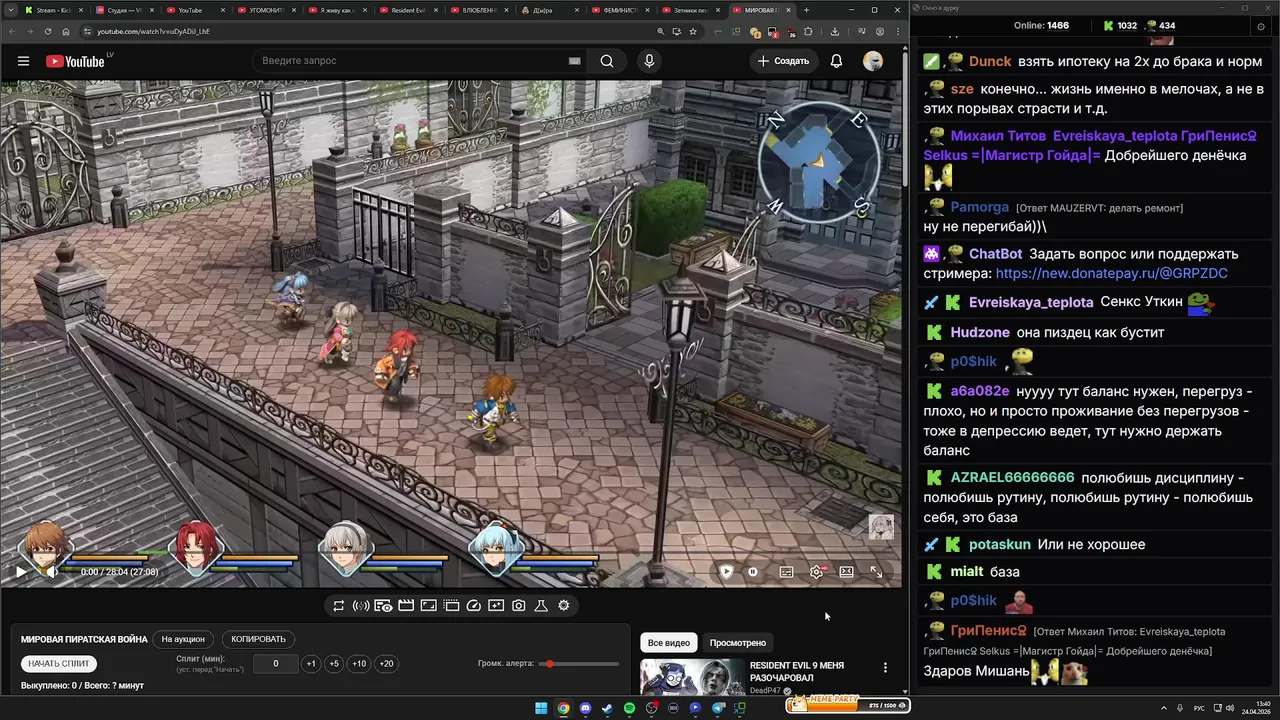Enter fullscreen mode in the player
The height and width of the screenshot is (720, 1280).
tap(876, 572)
